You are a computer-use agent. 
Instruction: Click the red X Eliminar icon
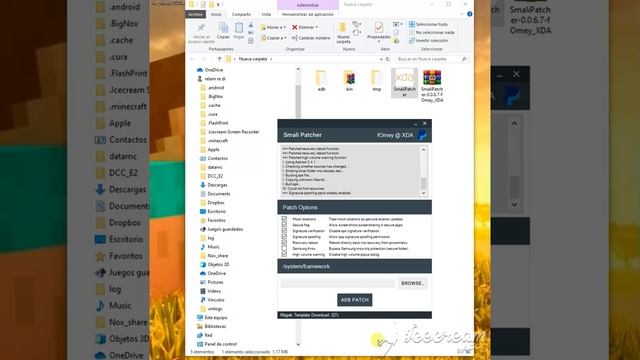coord(295,27)
